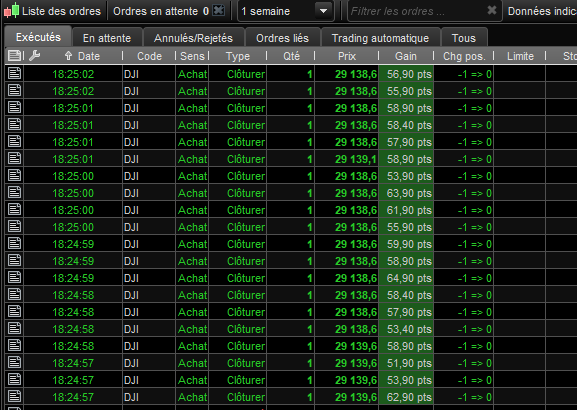
Task: Open order details icon for 18:24:58 gain 58,40 pts
Action: (x=14, y=294)
